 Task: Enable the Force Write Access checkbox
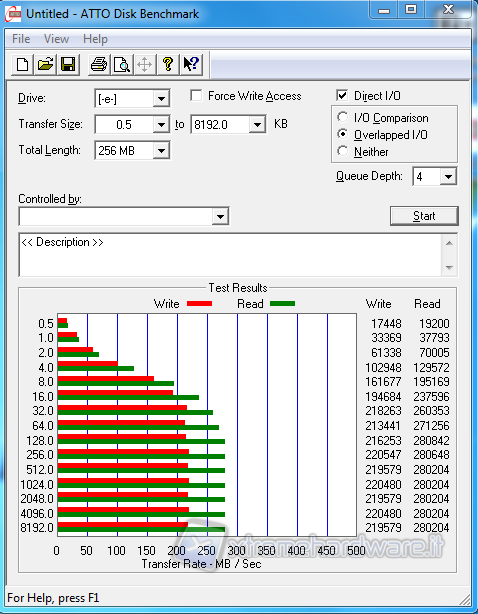tap(196, 96)
